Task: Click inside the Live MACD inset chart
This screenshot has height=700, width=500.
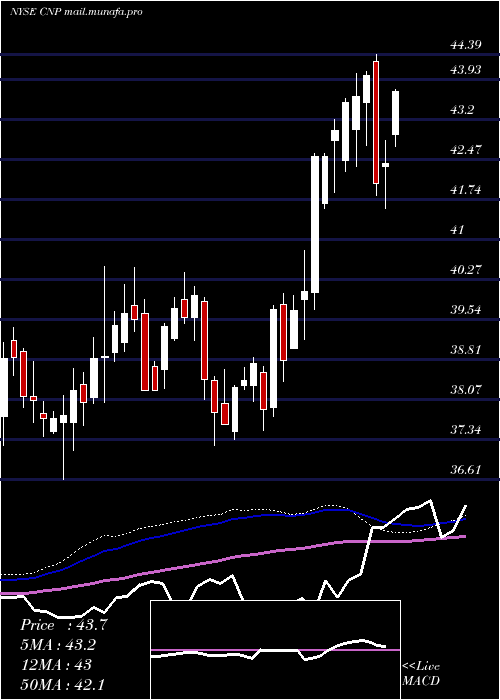Action: point(275,650)
